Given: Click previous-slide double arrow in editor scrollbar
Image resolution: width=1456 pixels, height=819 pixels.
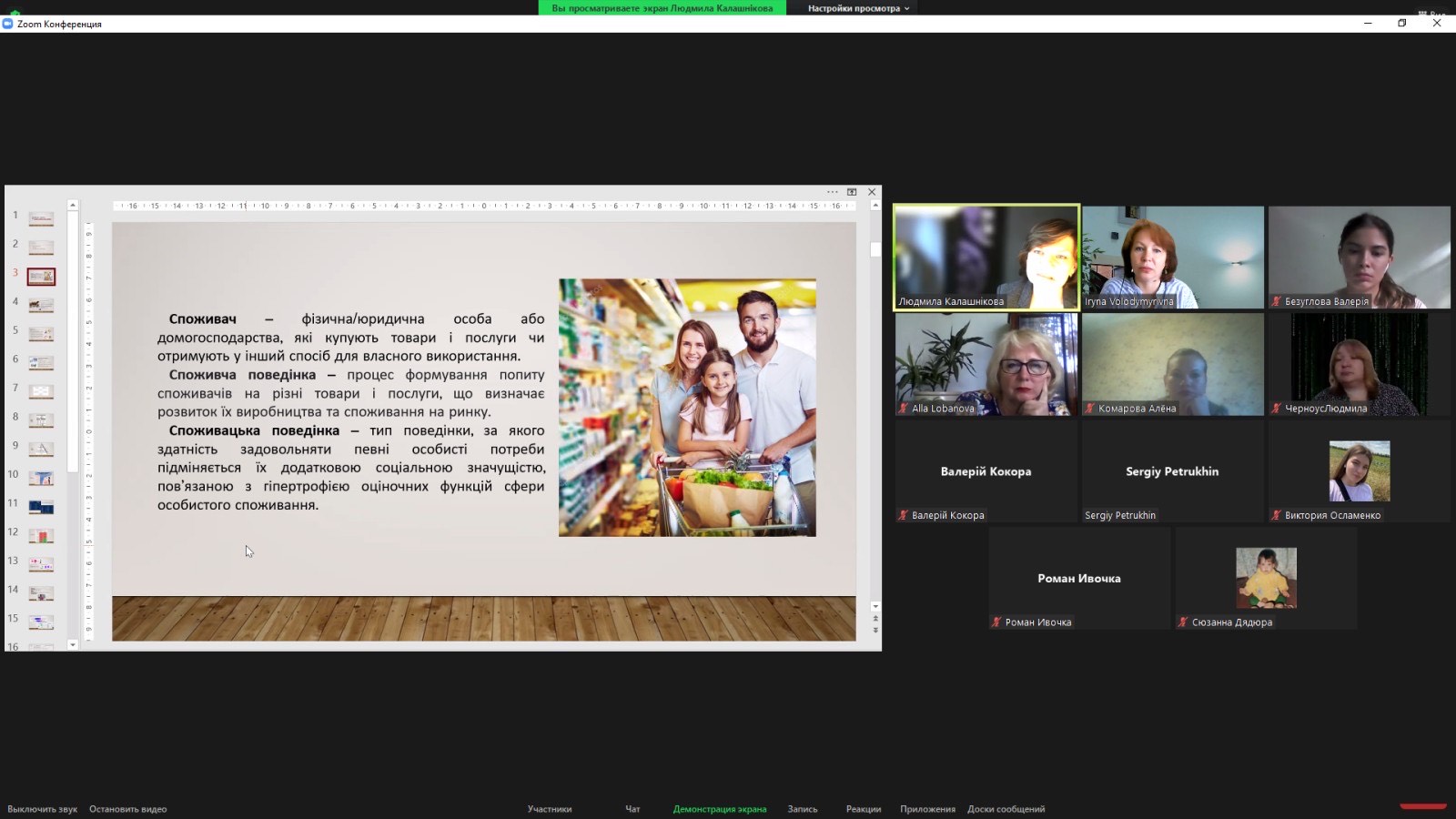Looking at the screenshot, I should coord(875,619).
